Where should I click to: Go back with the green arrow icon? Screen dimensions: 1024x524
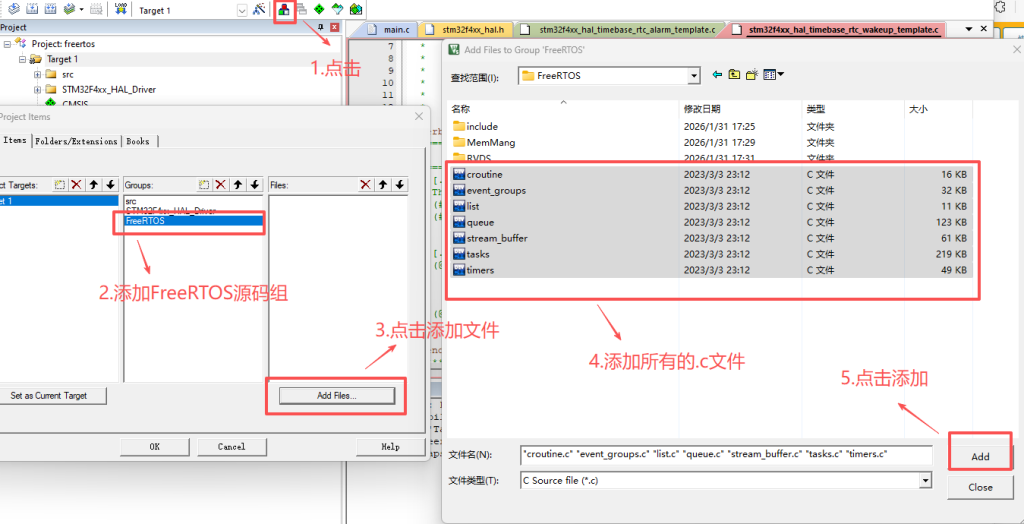click(717, 75)
